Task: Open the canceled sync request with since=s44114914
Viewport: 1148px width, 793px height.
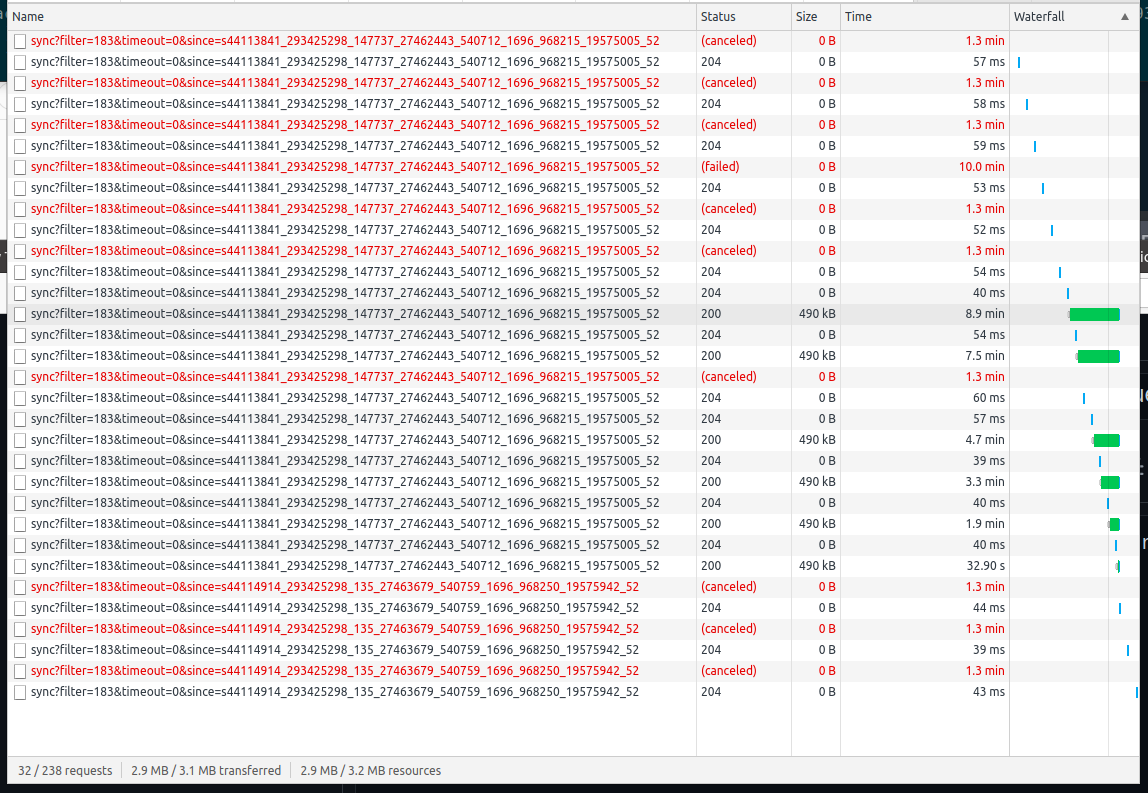Action: (x=330, y=586)
